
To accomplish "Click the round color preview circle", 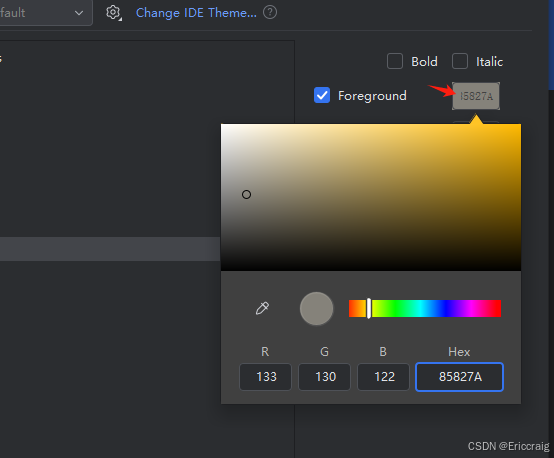I will pos(316,309).
